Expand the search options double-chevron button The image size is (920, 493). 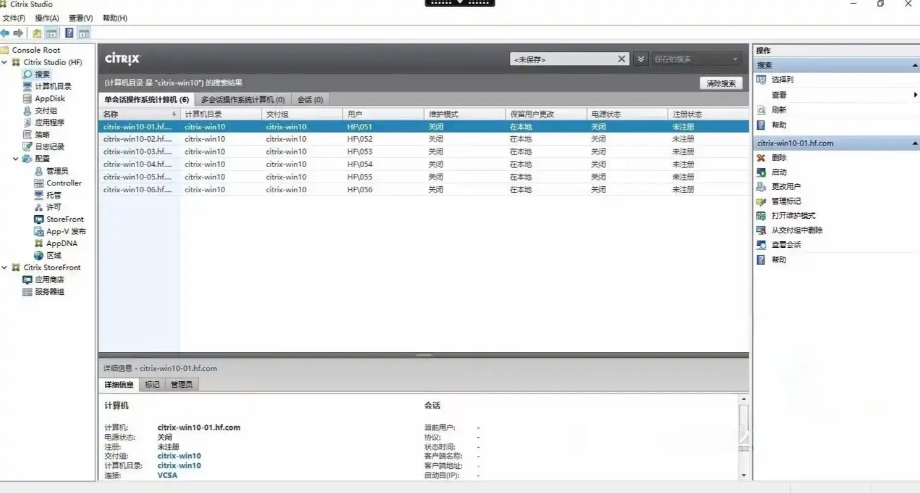coord(641,59)
